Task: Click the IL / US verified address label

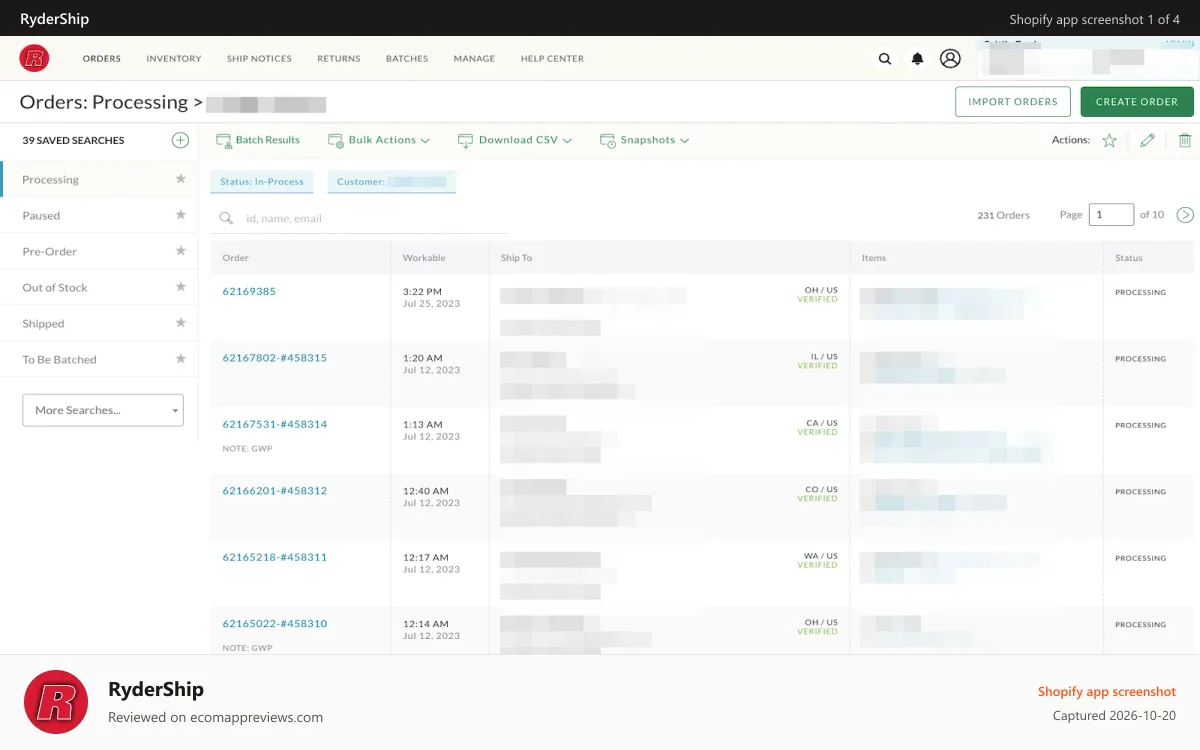Action: 818,361
